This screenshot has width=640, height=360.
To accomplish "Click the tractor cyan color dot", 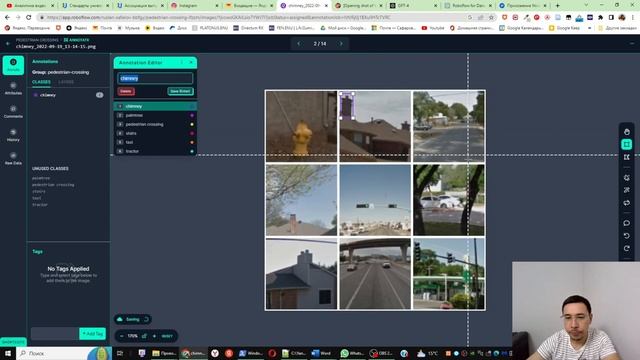I will [192, 151].
